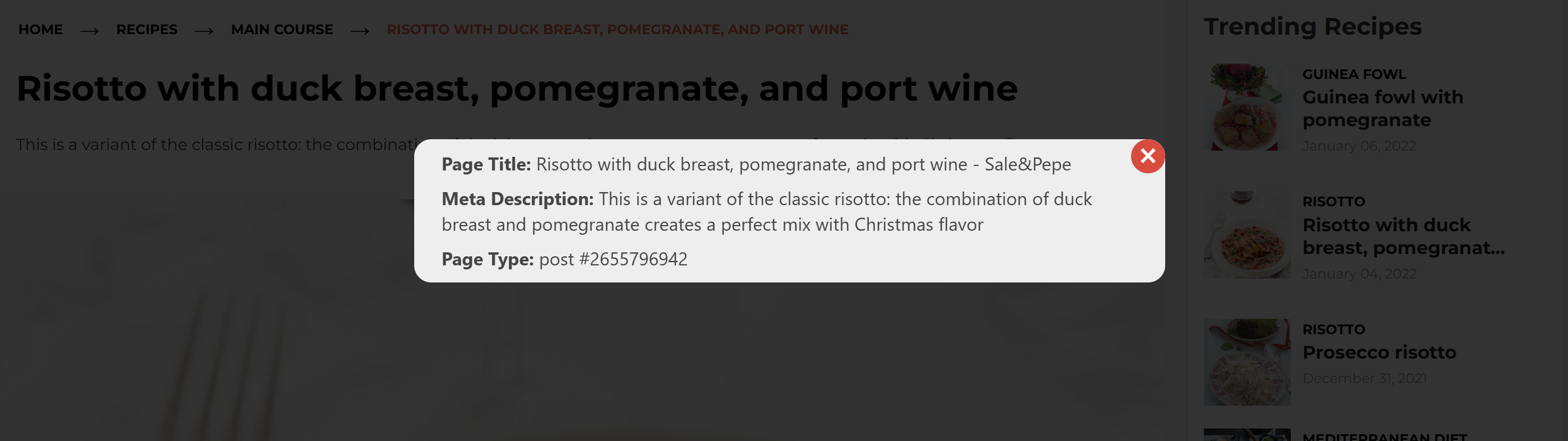Click the main recipe heading
The width and height of the screenshot is (1568, 441).
517,89
